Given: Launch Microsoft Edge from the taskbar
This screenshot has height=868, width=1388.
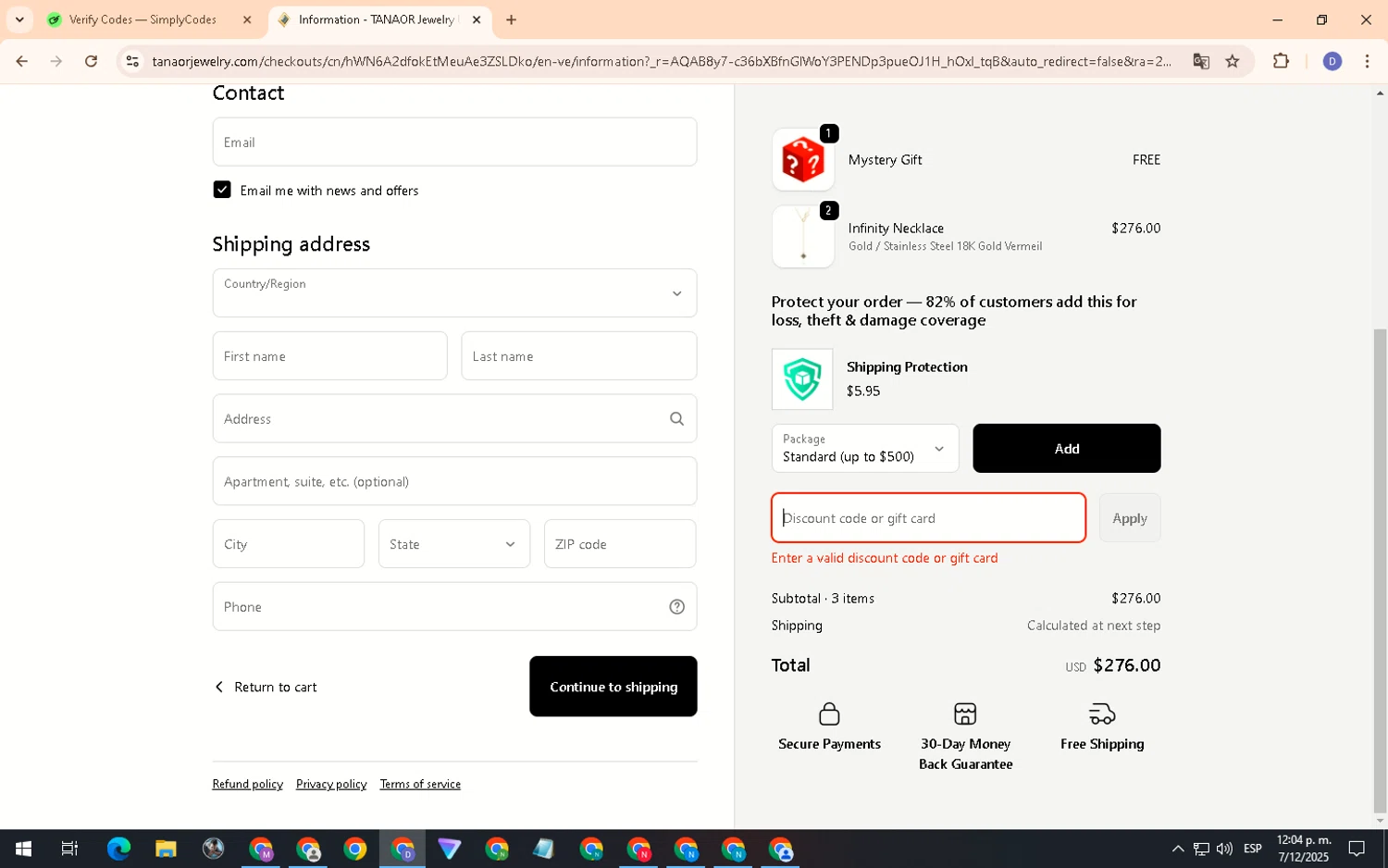Looking at the screenshot, I should 118,849.
